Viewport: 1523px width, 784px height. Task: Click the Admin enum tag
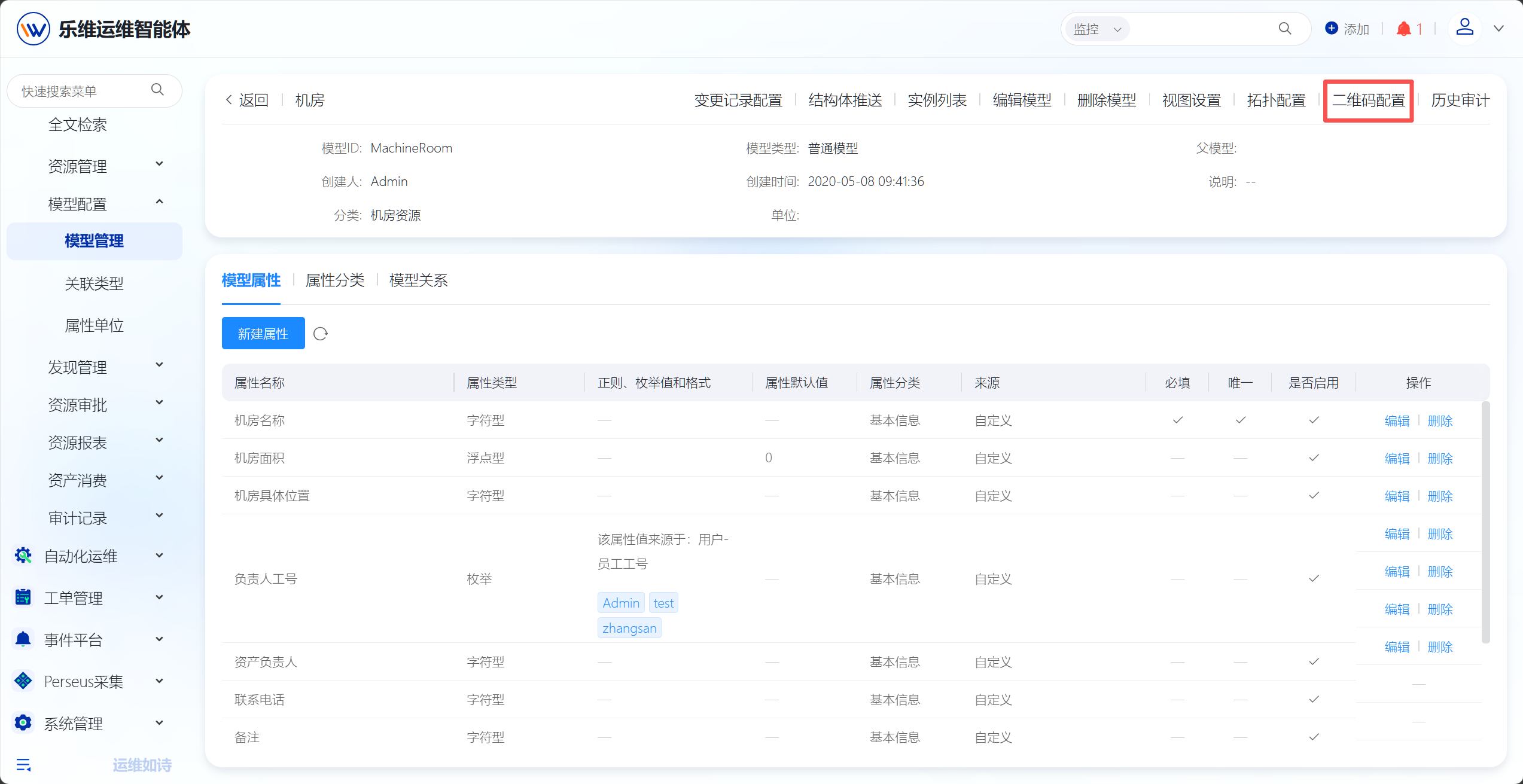(621, 603)
